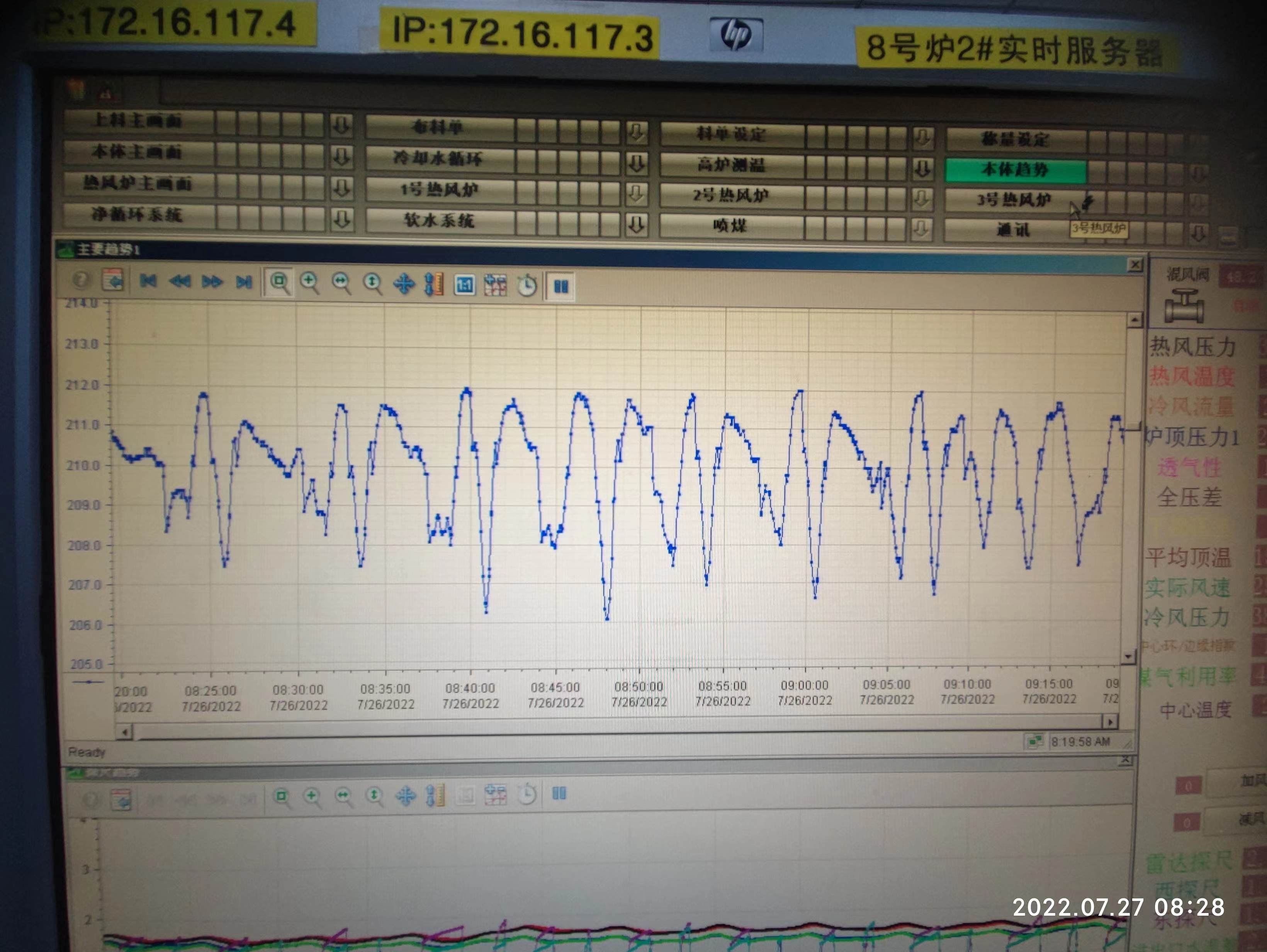Click zoom in magnifier in lower trend toolbar
Screen dimensions: 1267x952
pyautogui.click(x=312, y=796)
